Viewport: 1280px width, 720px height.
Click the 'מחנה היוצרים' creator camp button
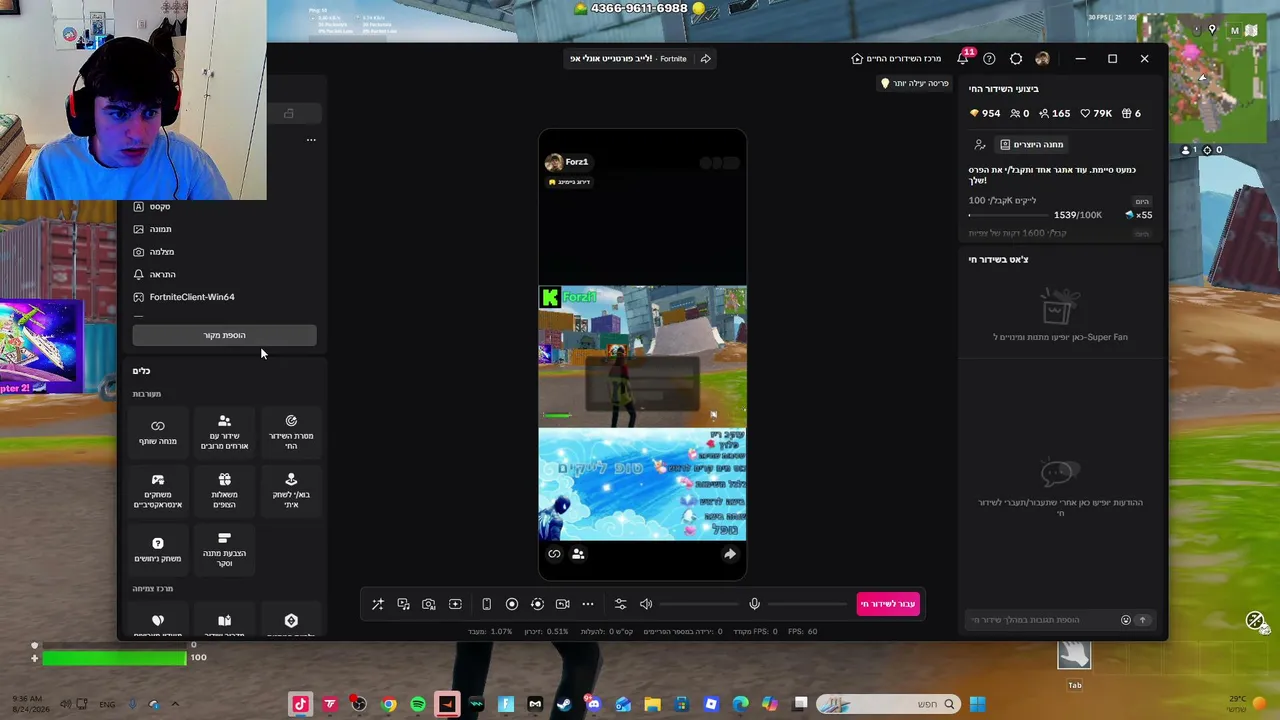(x=1031, y=144)
